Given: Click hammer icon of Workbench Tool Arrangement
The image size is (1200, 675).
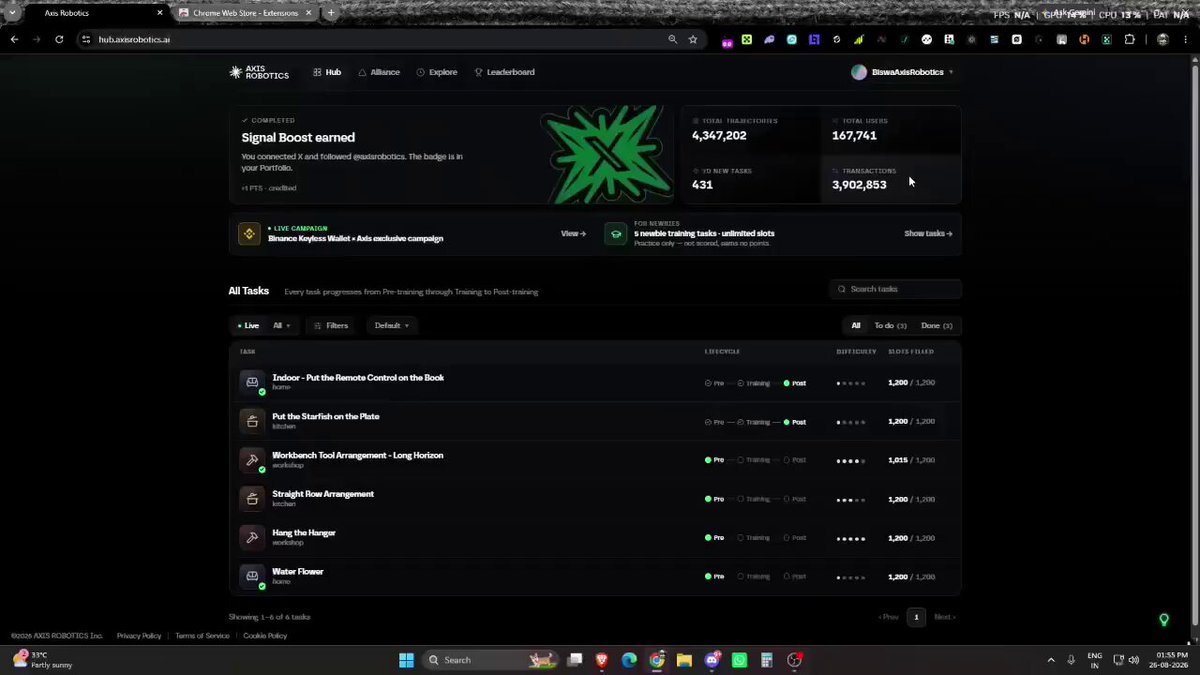Looking at the screenshot, I should [x=252, y=460].
